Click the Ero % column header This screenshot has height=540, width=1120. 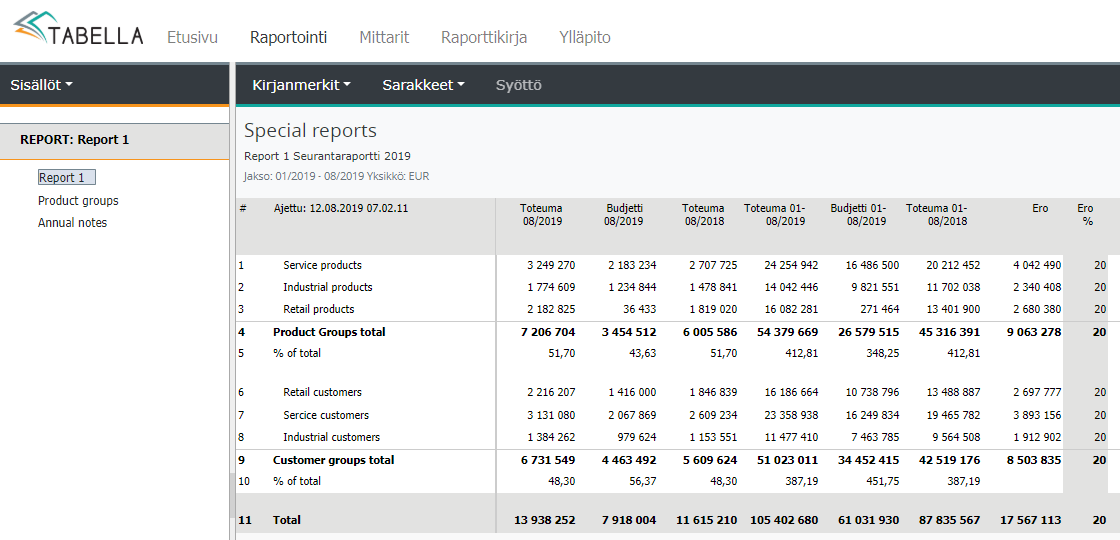point(1085,214)
